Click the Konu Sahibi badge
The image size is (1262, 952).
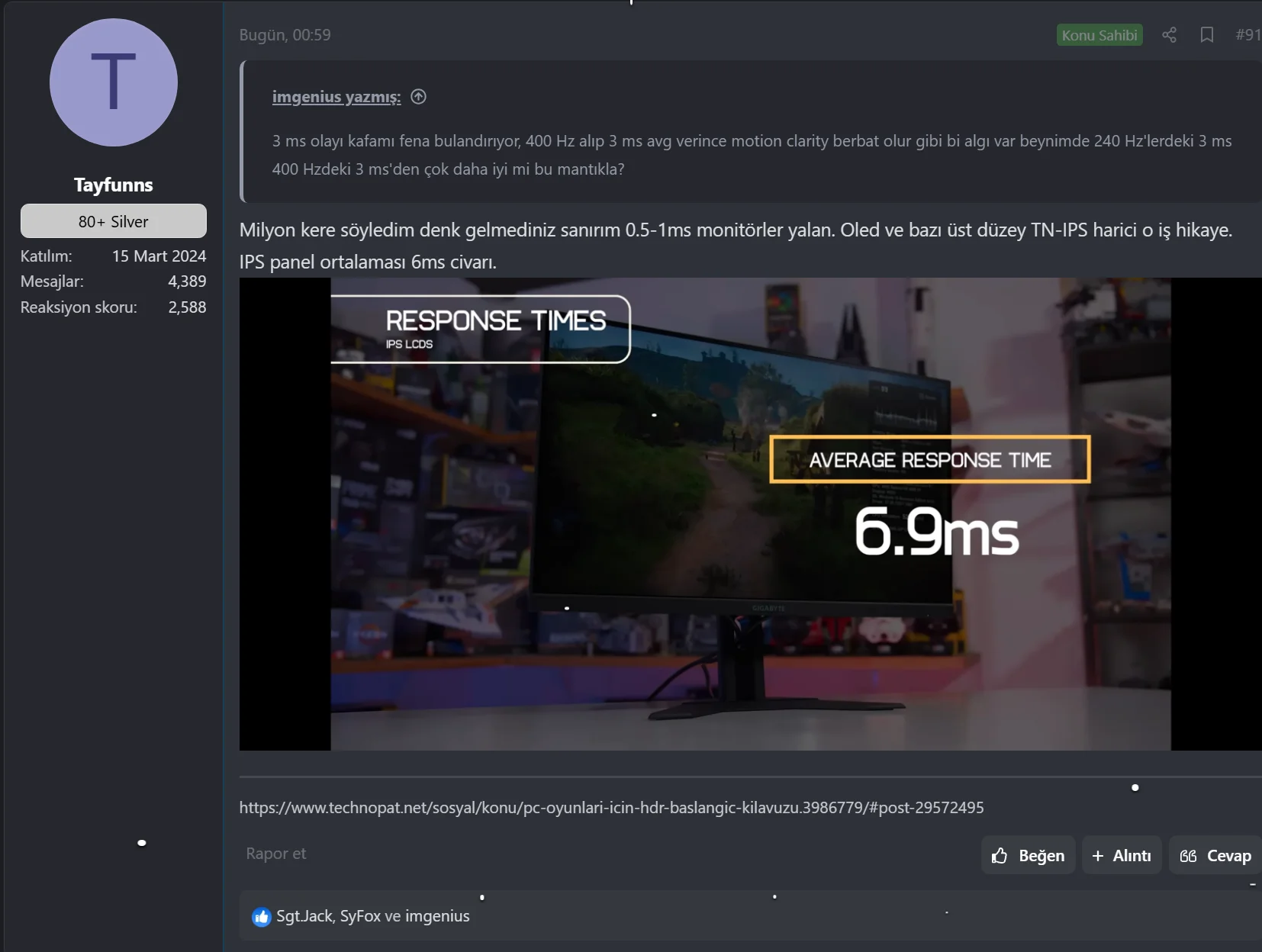point(1099,35)
